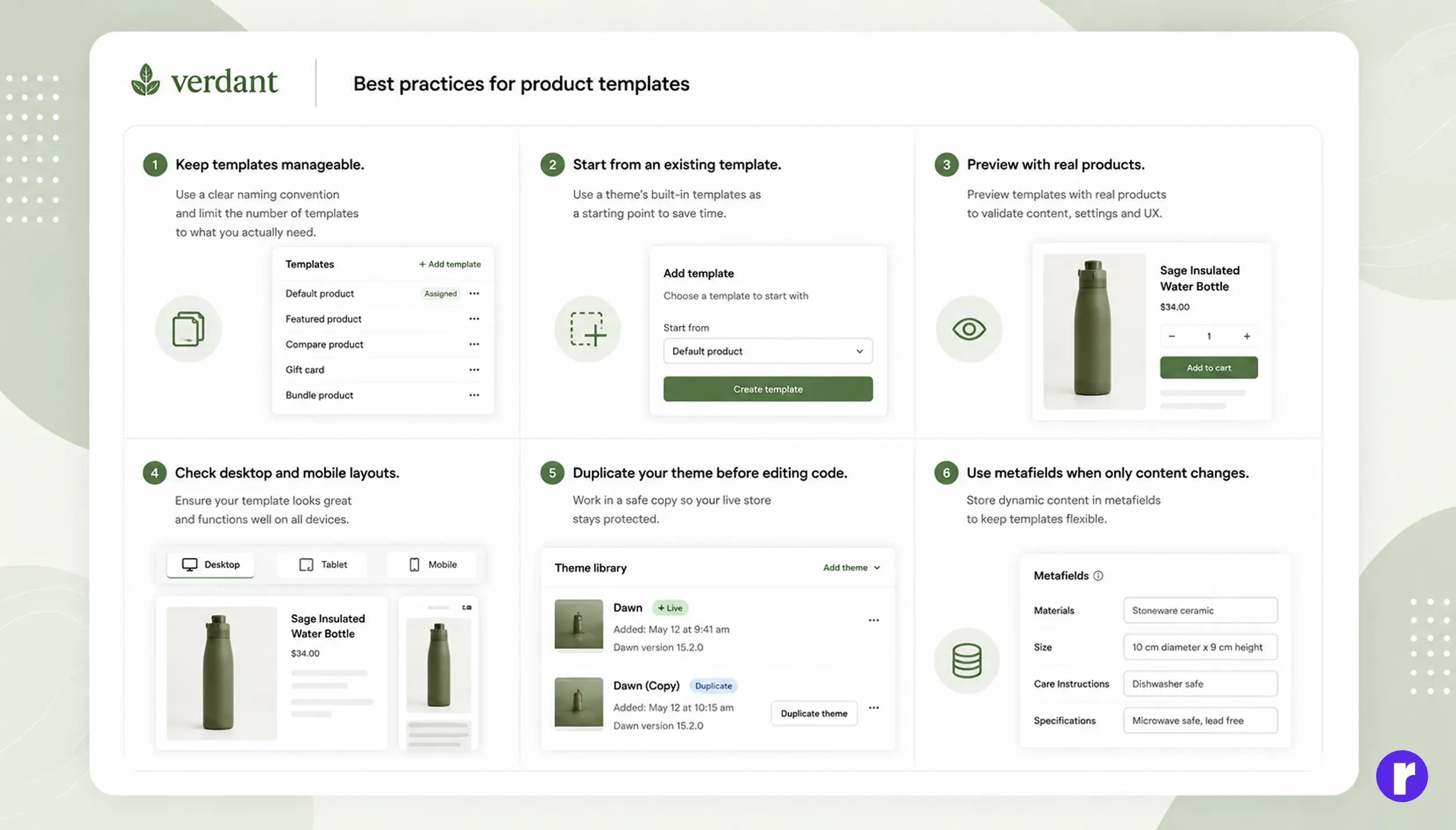This screenshot has width=1456, height=830.
Task: Open the ellipsis menu for Default product
Action: coord(474,294)
